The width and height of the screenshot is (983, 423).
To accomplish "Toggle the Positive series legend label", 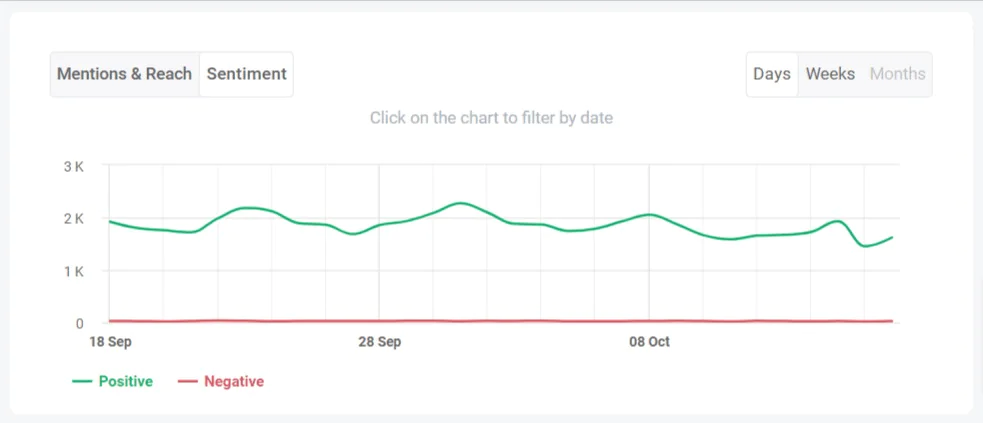I will [125, 381].
